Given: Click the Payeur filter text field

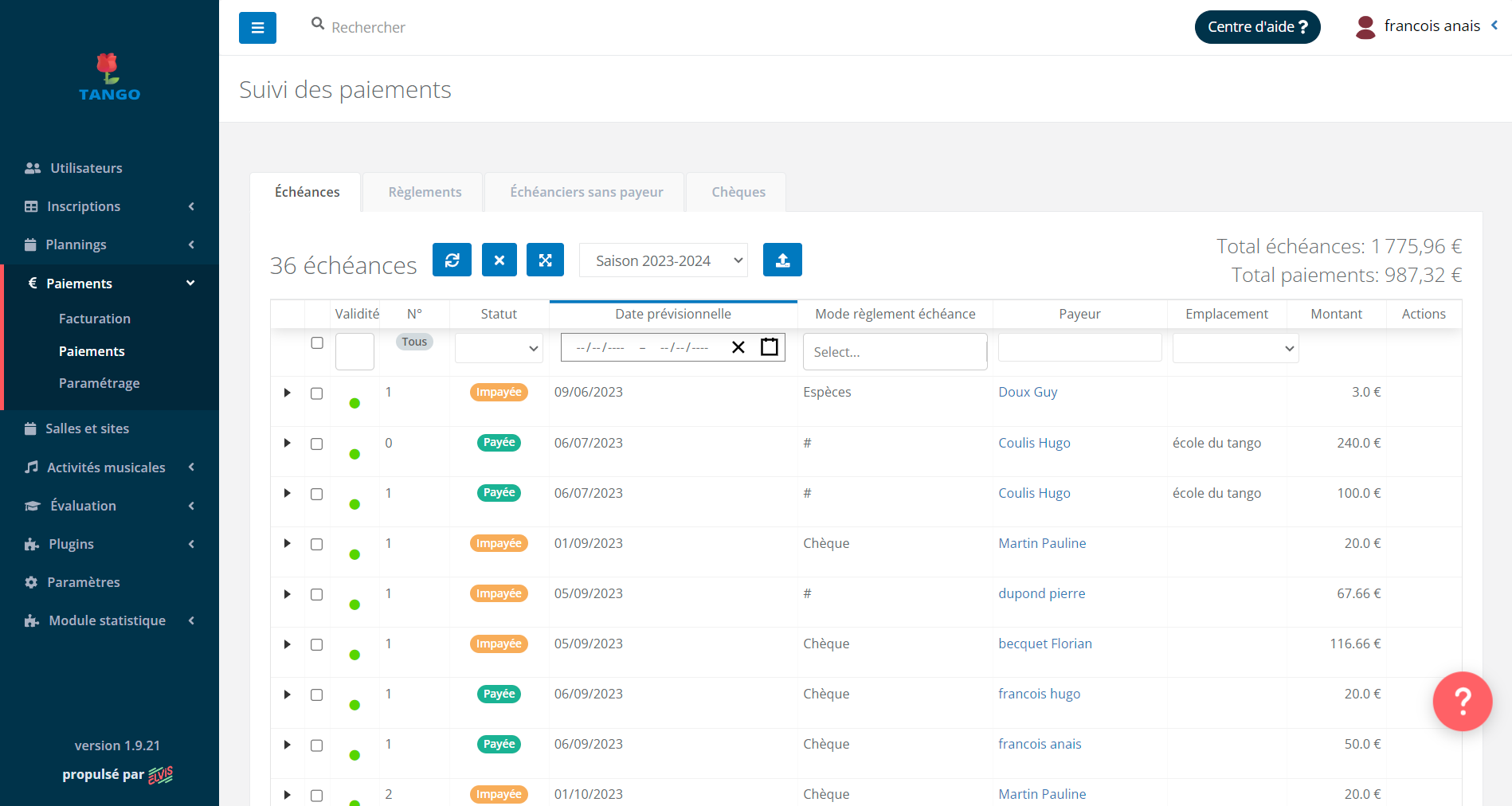Looking at the screenshot, I should (1079, 347).
